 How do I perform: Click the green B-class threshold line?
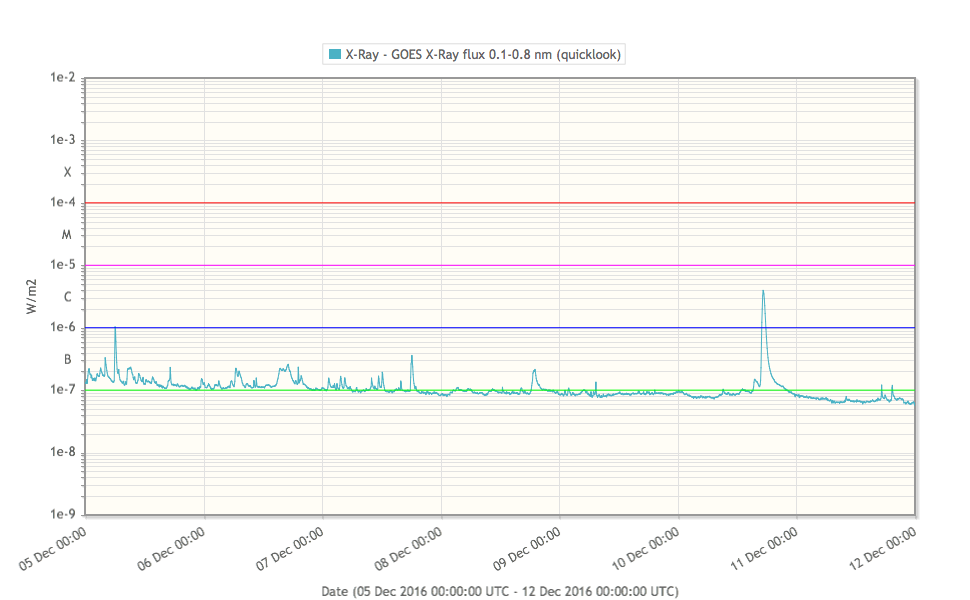click(500, 390)
